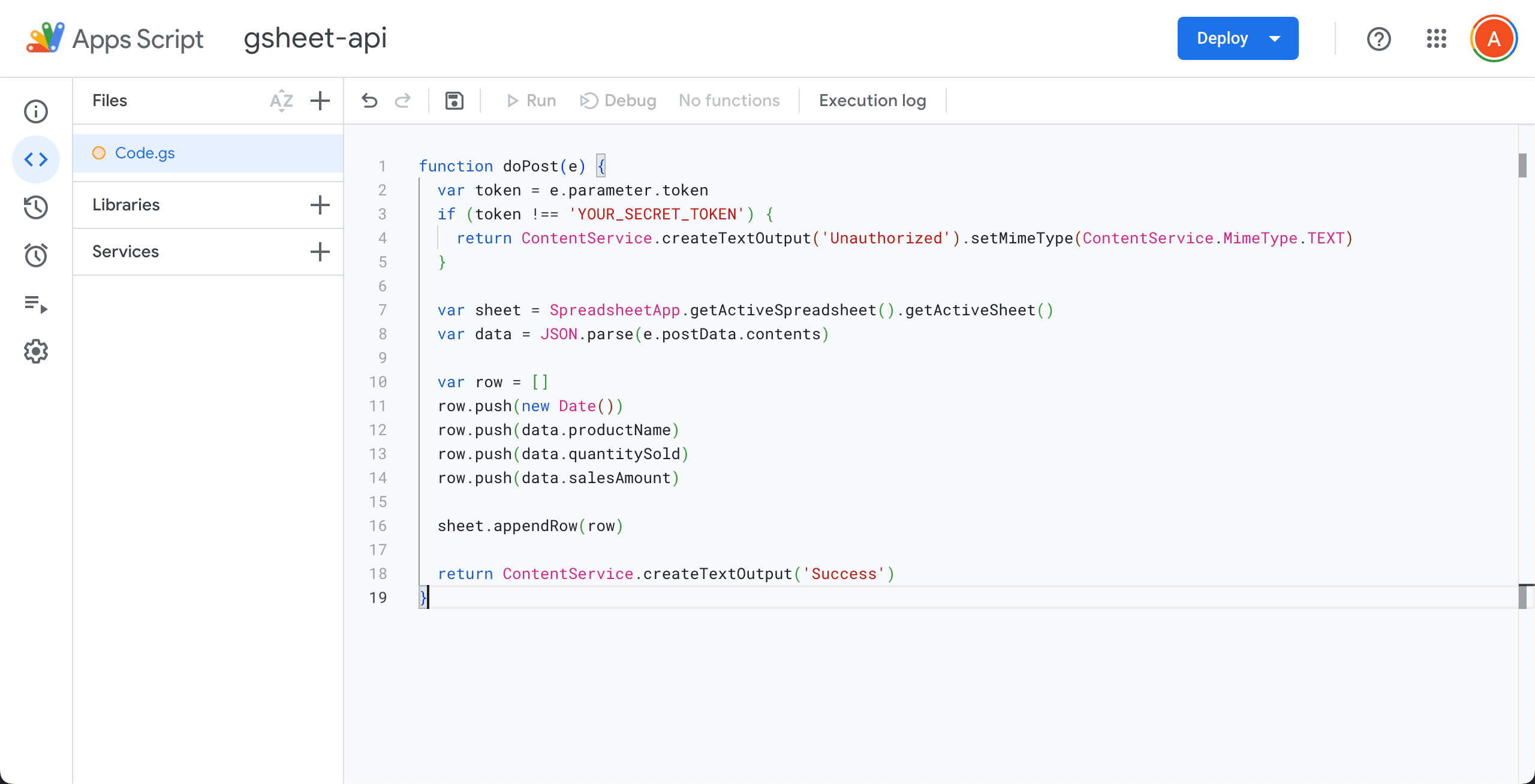Click 'Success' string on line 18

[844, 574]
